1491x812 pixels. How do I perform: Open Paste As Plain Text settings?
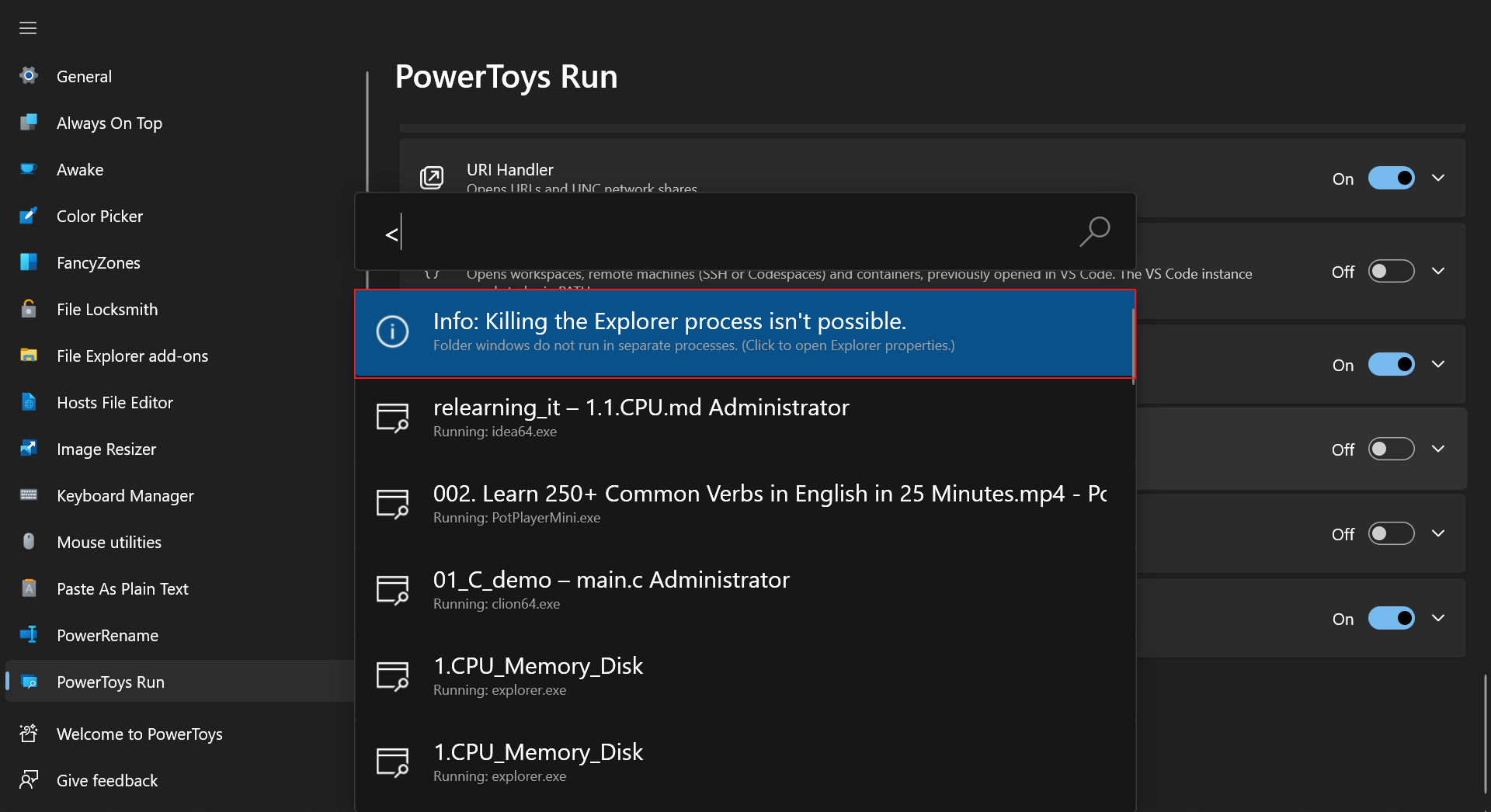[x=122, y=588]
